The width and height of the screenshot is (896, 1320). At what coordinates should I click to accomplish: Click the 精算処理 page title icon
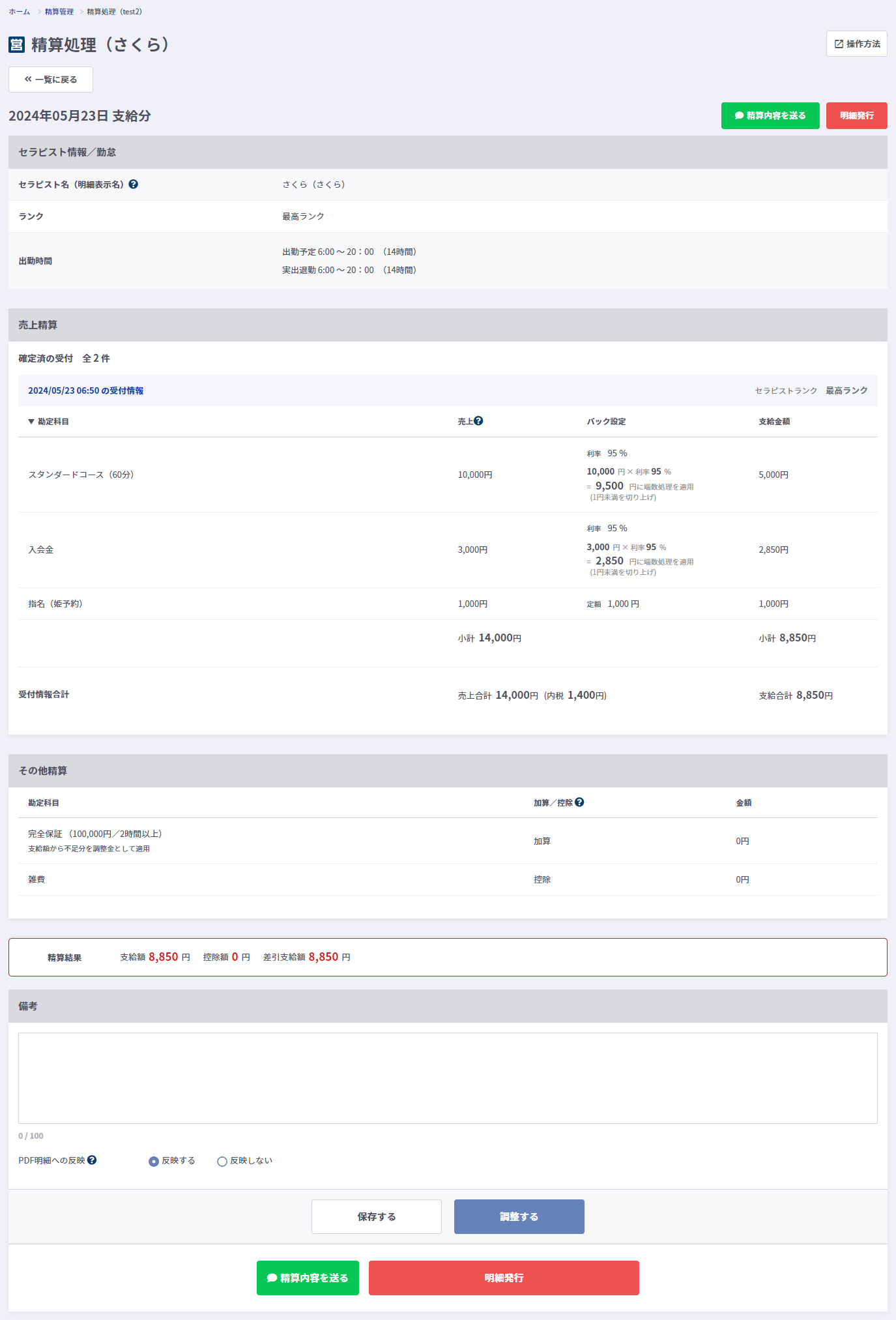click(x=16, y=44)
